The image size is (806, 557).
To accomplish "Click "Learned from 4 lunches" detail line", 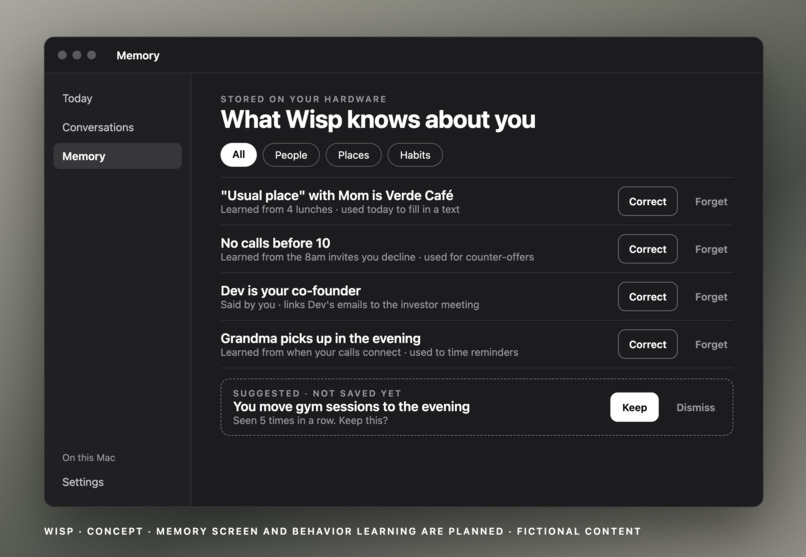I will pyautogui.click(x=340, y=209).
